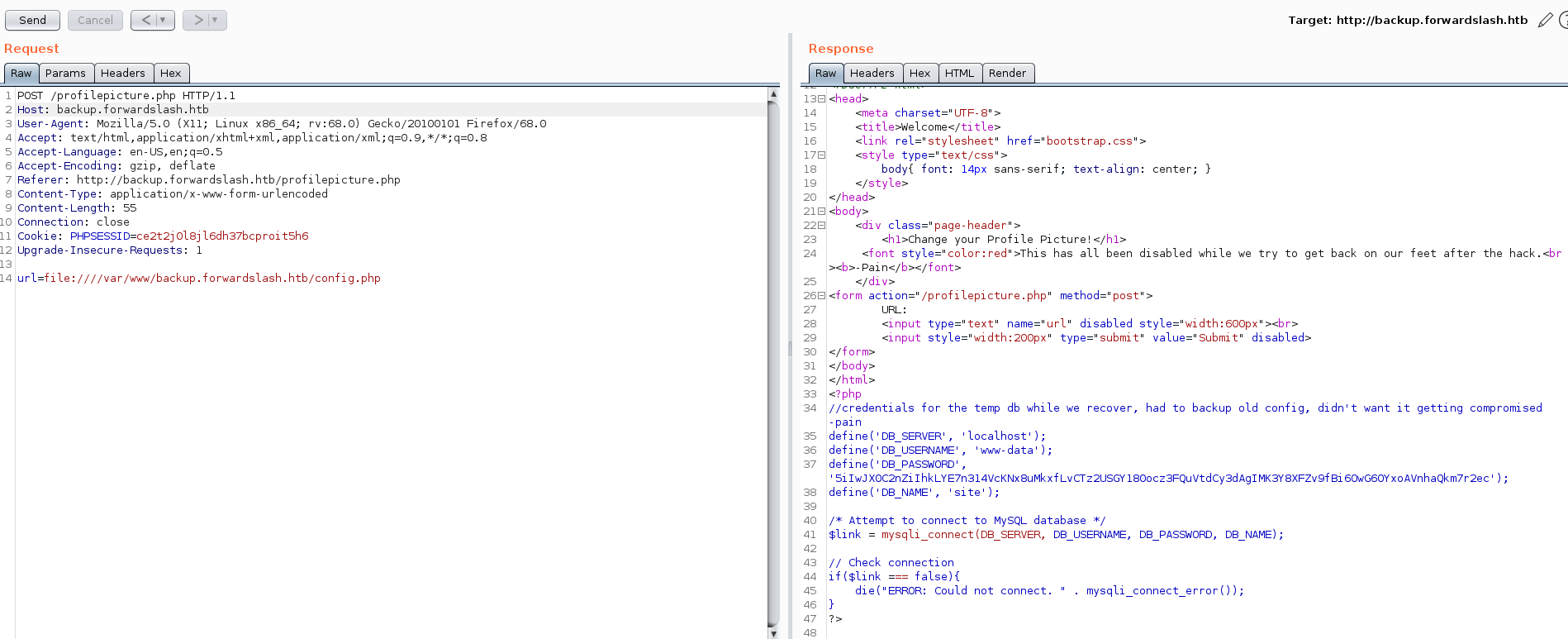This screenshot has width=1568, height=639.
Task: Select the Response Raw tab
Action: pos(826,73)
